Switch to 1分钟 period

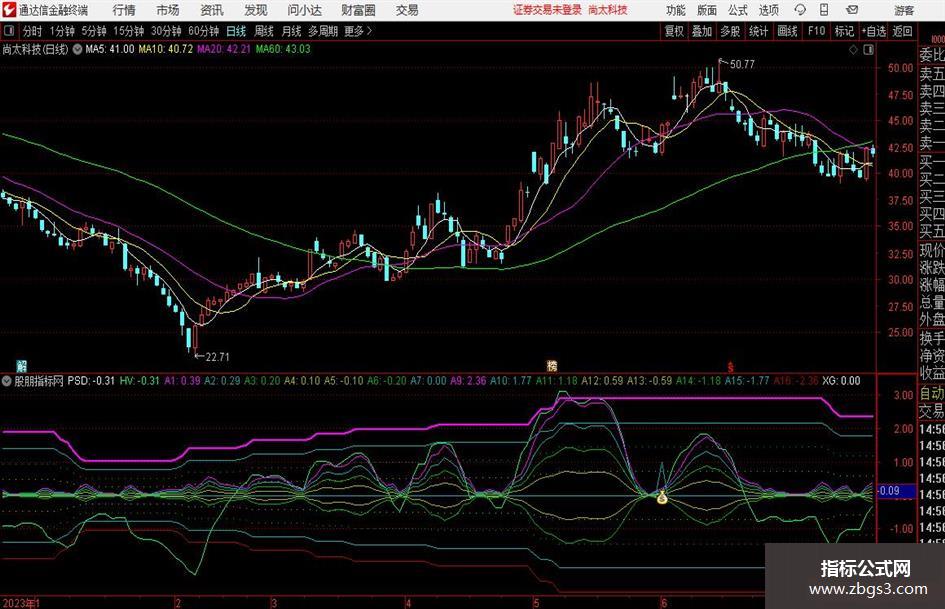click(x=61, y=31)
